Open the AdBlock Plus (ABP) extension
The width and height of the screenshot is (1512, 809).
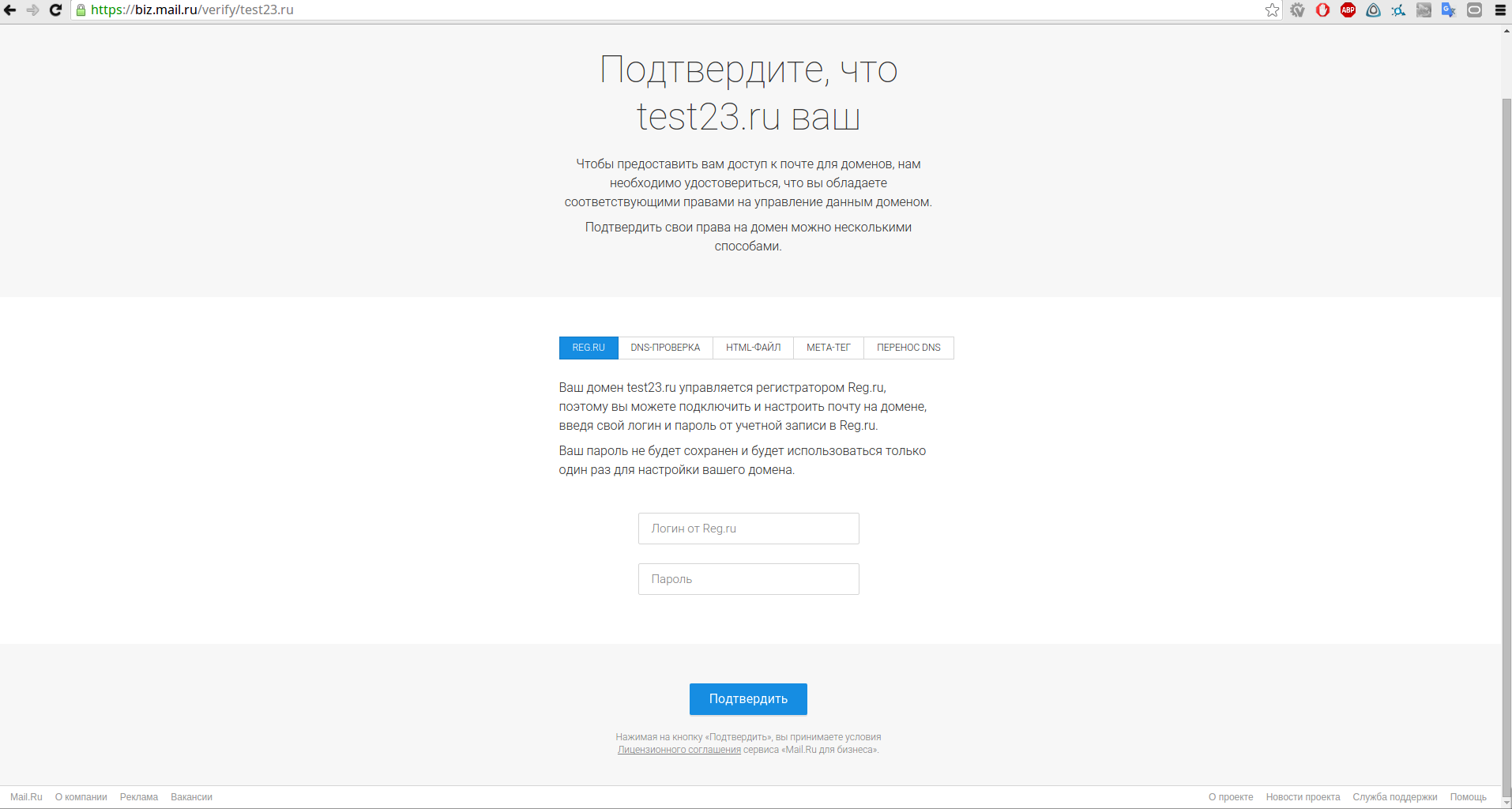pyautogui.click(x=1348, y=10)
